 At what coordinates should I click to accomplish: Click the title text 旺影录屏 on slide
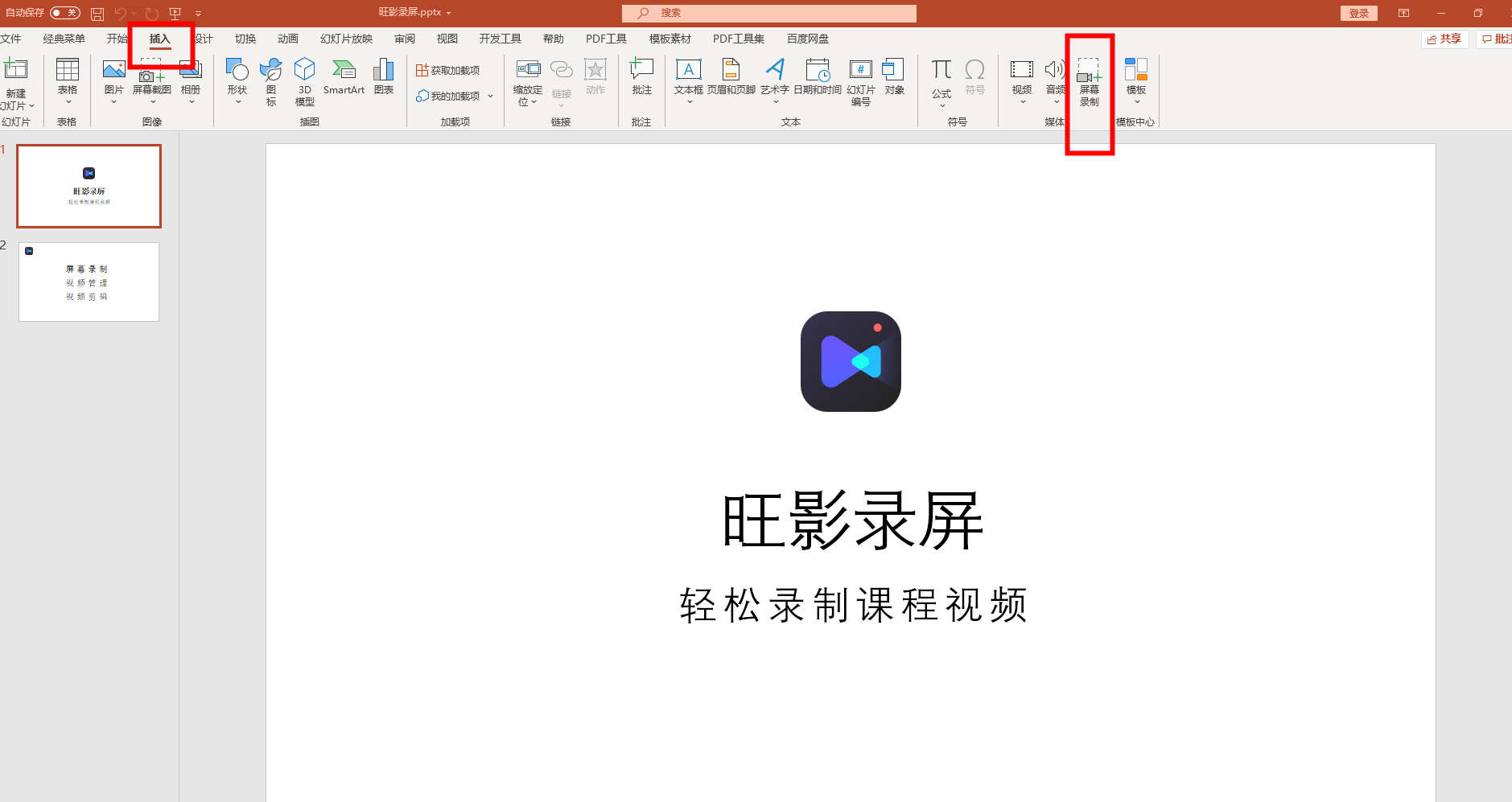click(x=852, y=520)
